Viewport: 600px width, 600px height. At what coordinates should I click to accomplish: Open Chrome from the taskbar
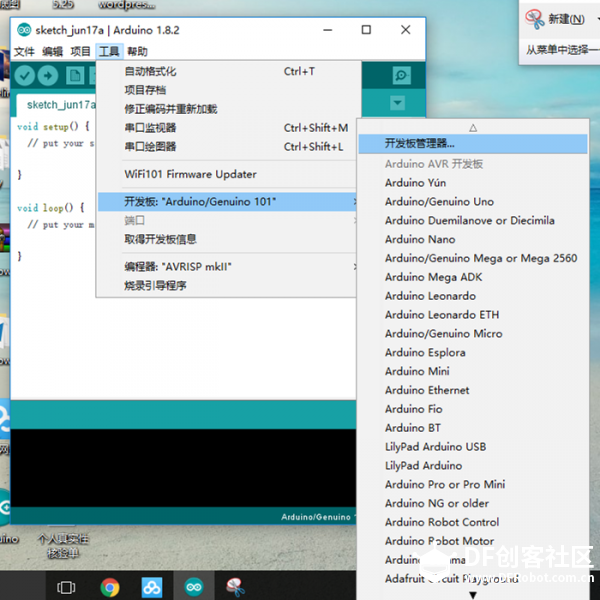(x=109, y=587)
